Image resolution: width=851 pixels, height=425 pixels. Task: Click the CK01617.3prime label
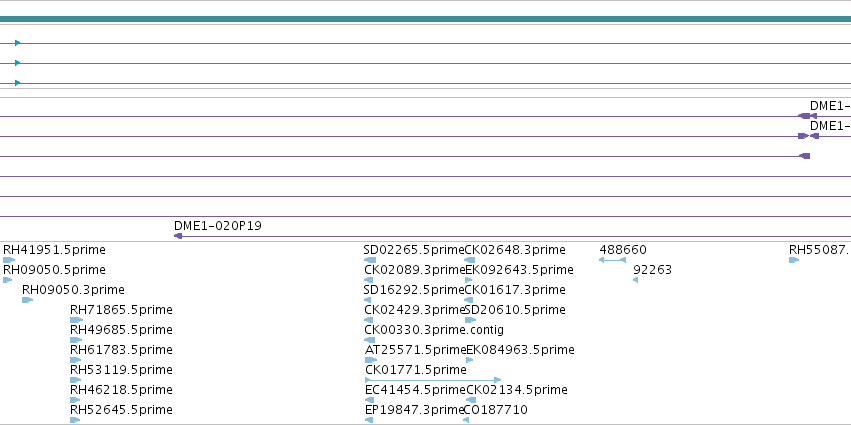pos(515,290)
